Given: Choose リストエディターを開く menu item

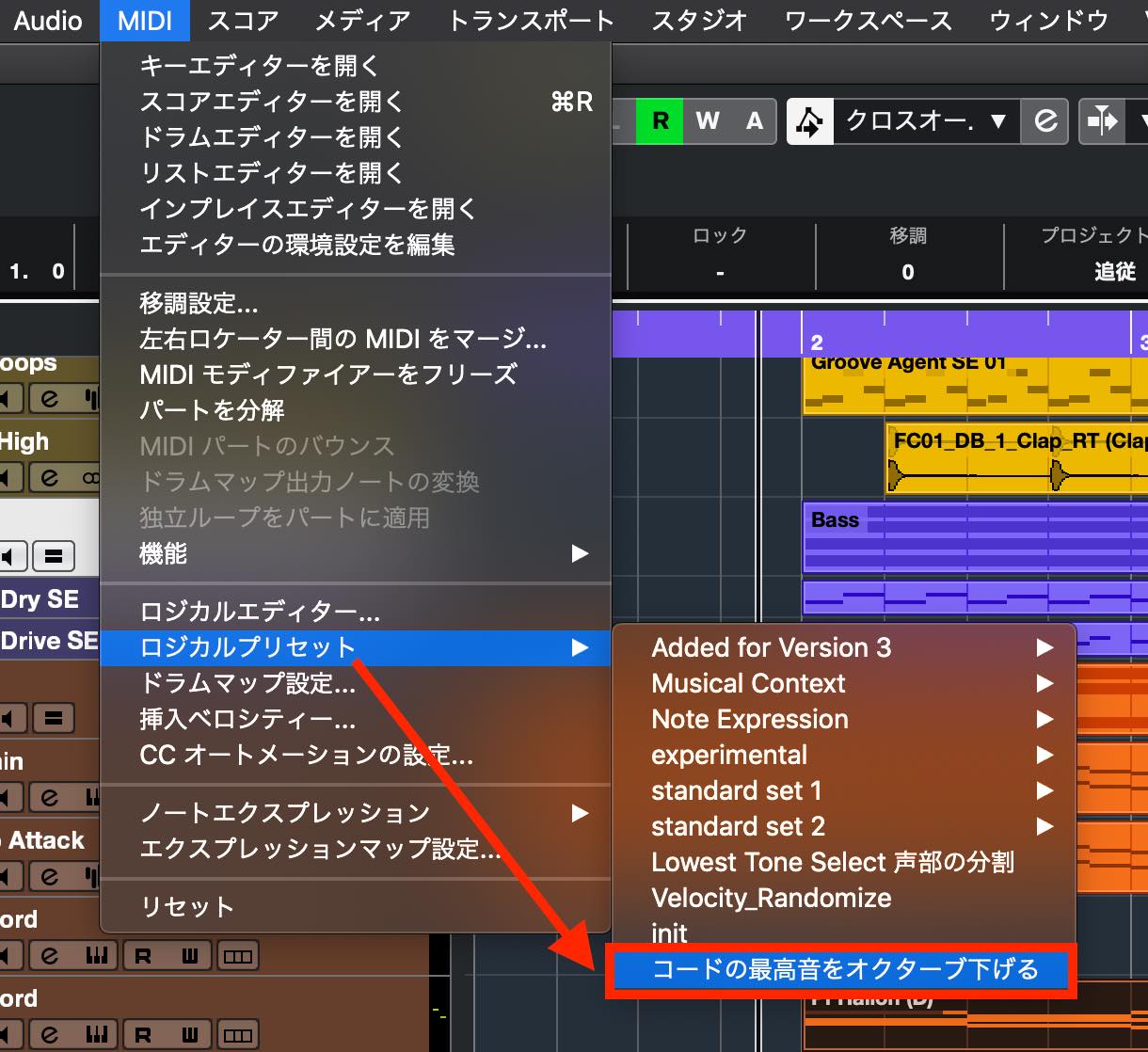Looking at the screenshot, I should (356, 173).
